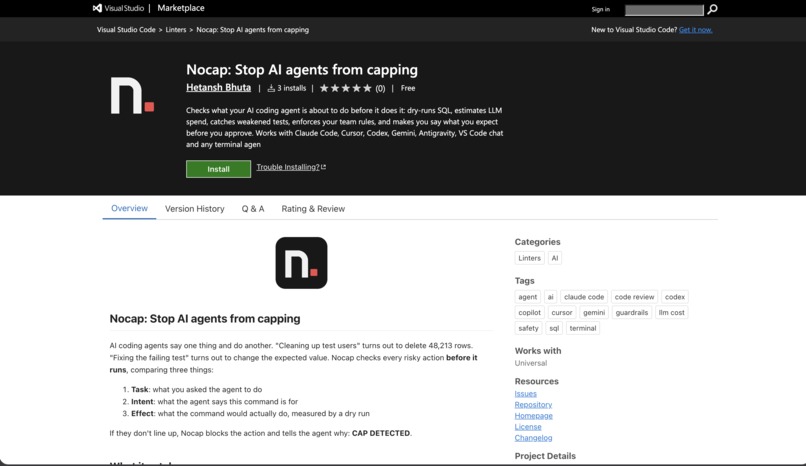Open the Homepage resource link
Screen dimensions: 806x466
point(534,416)
